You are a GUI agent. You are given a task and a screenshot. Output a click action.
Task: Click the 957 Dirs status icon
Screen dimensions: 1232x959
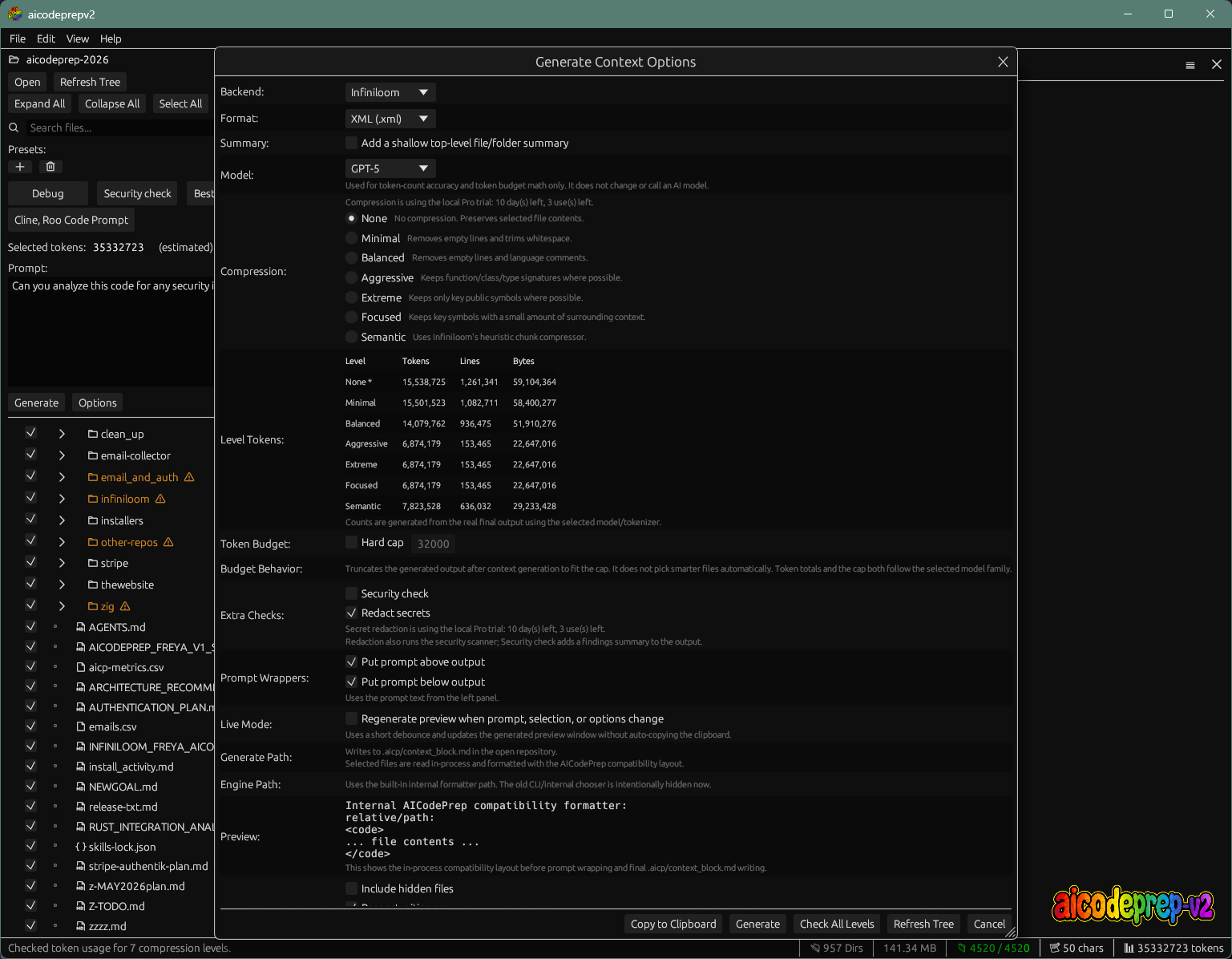click(815, 948)
